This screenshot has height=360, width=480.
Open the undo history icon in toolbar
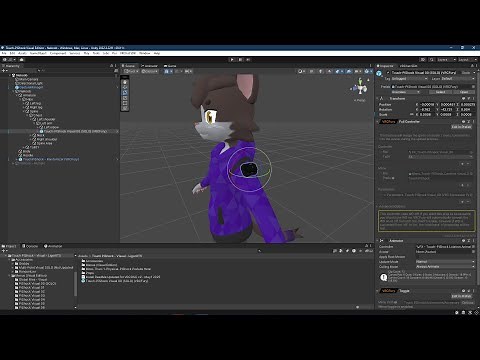[x=423, y=60]
